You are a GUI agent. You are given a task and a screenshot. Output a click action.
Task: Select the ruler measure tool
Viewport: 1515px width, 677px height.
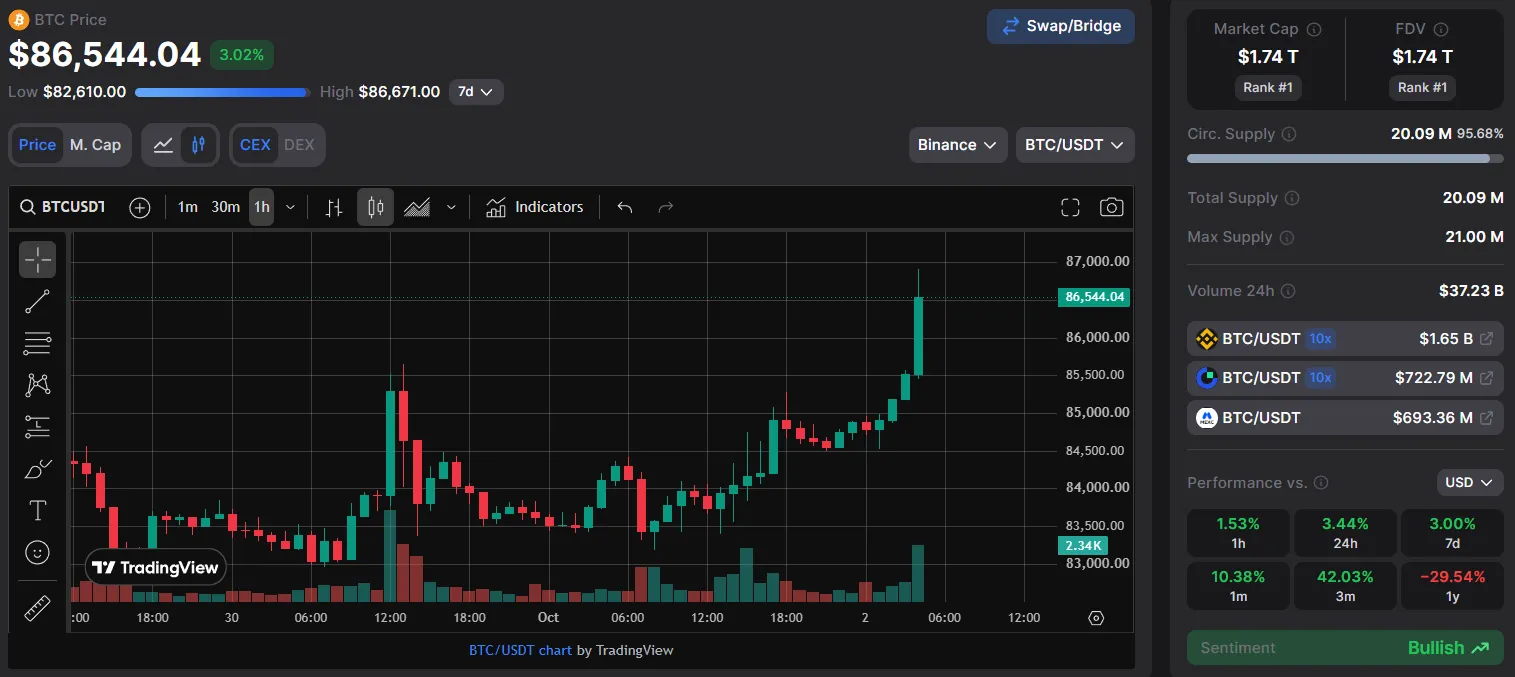[38, 607]
